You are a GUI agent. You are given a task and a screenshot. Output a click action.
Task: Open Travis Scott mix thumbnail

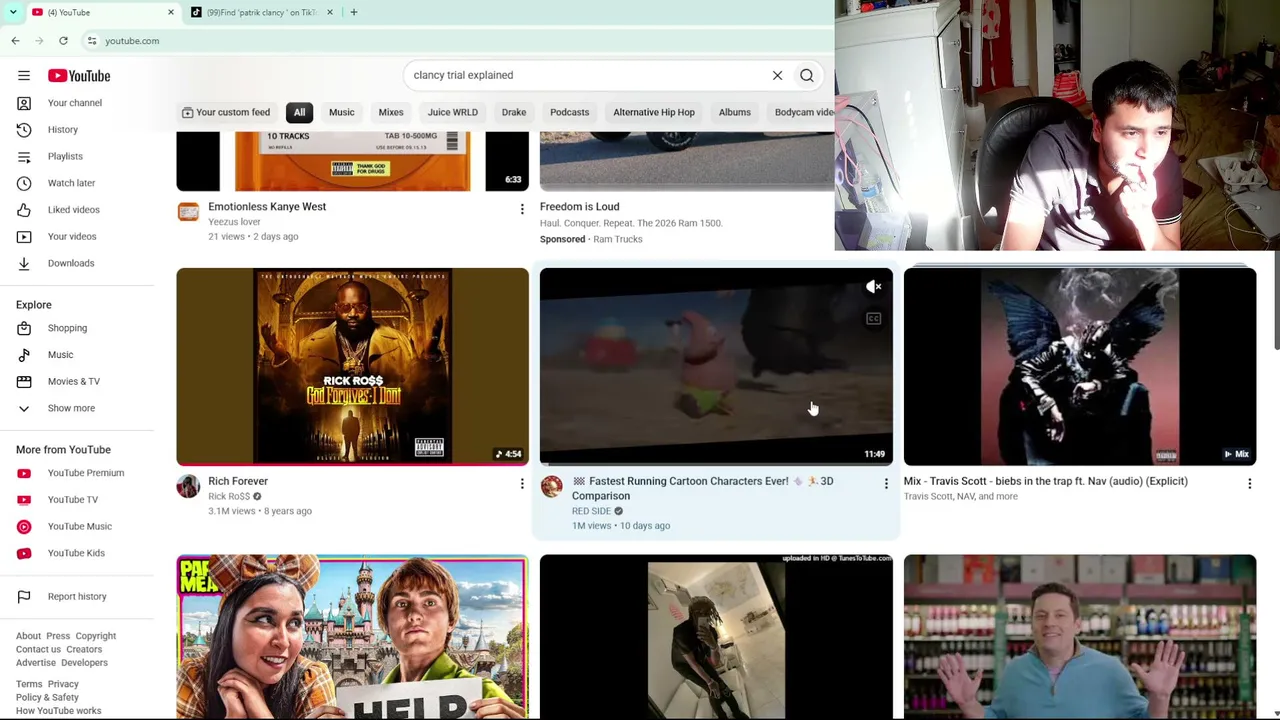coord(1080,366)
